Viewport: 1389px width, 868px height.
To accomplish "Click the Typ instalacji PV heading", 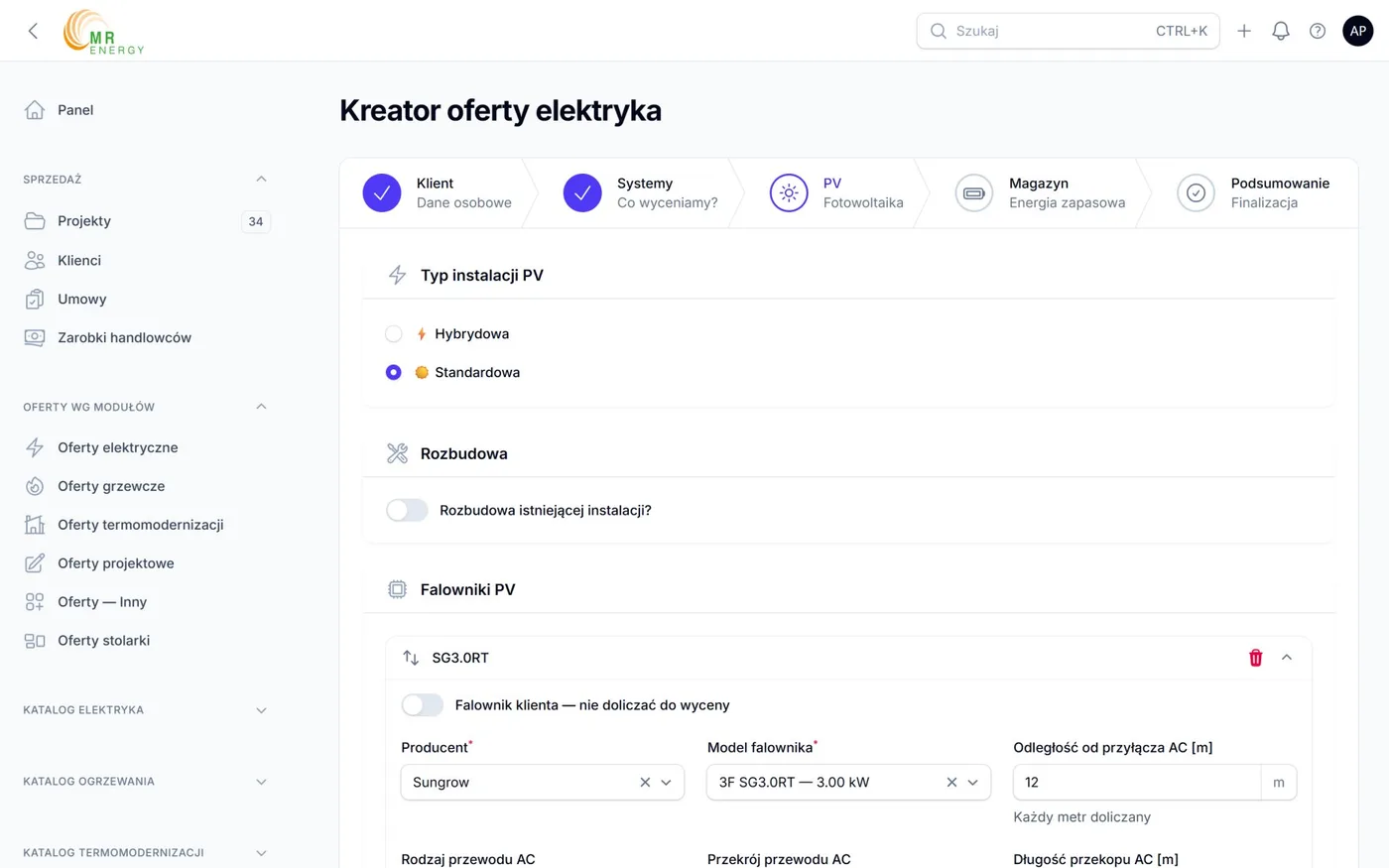I will tap(482, 276).
